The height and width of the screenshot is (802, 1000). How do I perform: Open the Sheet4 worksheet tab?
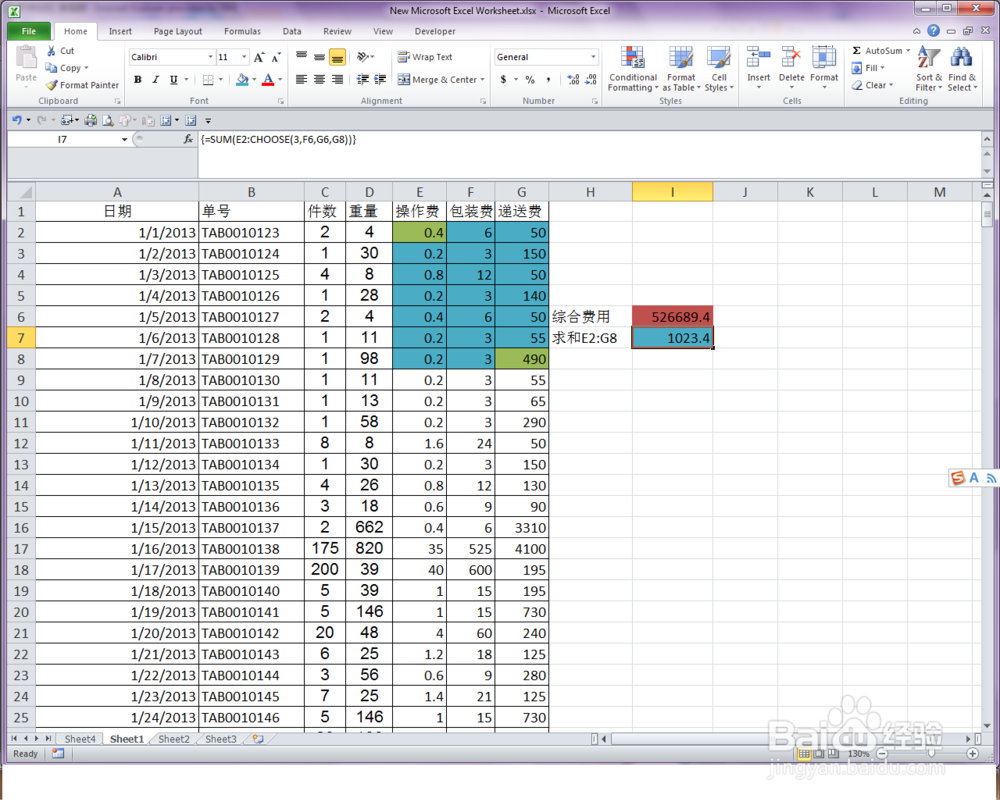pyautogui.click(x=80, y=739)
